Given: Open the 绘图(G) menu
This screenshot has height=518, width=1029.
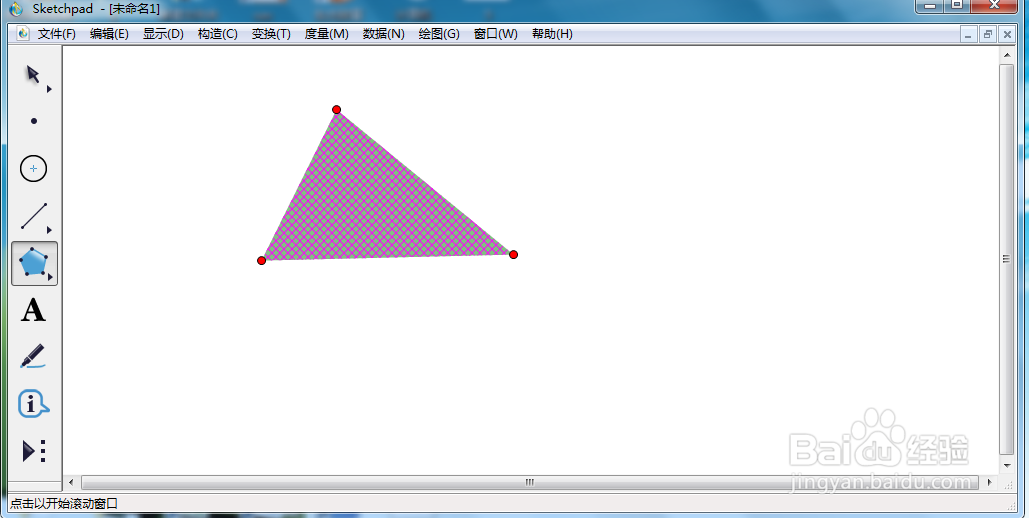Looking at the screenshot, I should 439,33.
